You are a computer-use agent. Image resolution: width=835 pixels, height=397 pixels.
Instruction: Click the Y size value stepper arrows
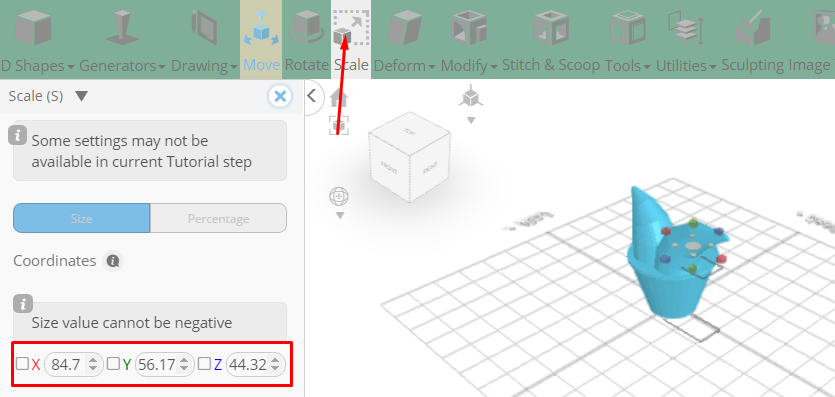click(x=184, y=365)
